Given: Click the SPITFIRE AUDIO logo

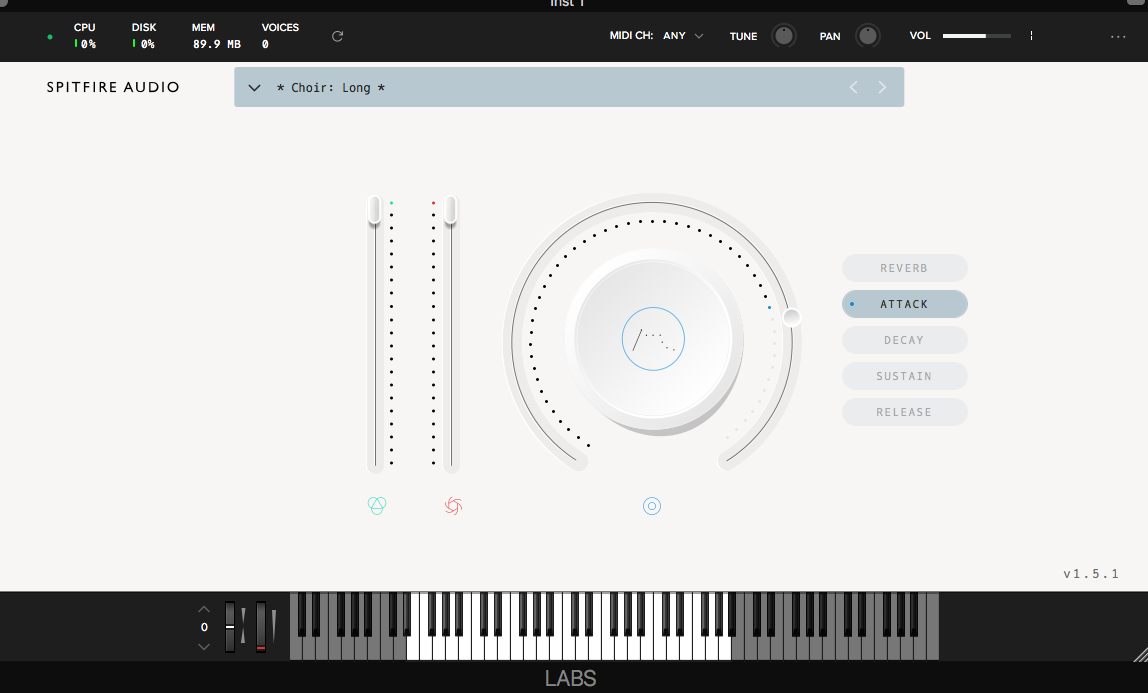Looking at the screenshot, I should (x=113, y=87).
